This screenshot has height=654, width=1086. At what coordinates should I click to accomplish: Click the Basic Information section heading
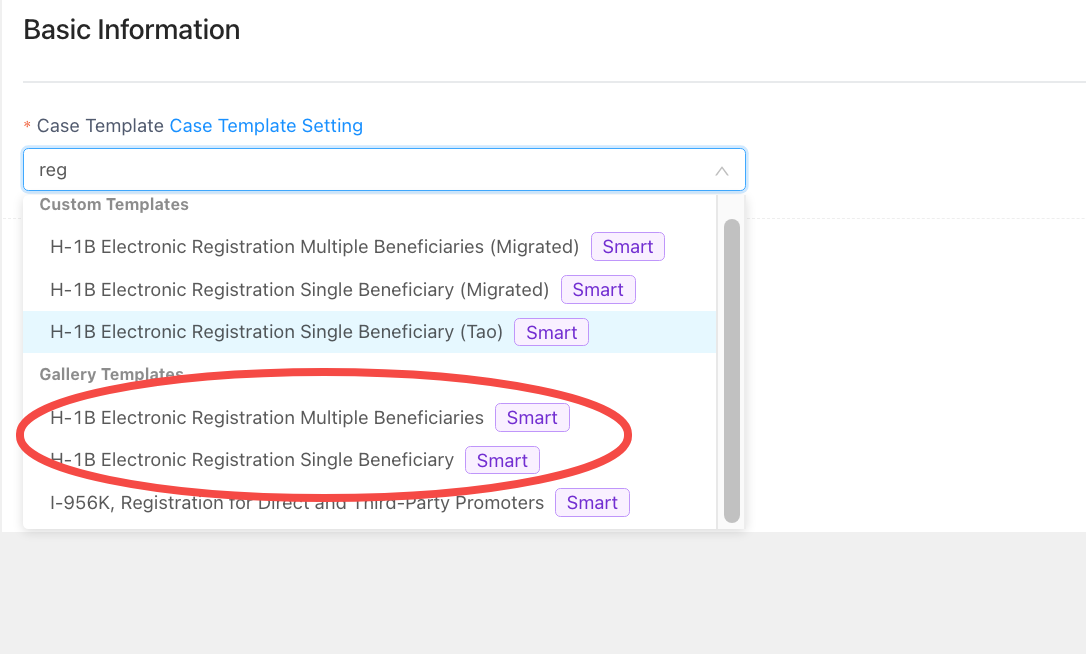131,30
